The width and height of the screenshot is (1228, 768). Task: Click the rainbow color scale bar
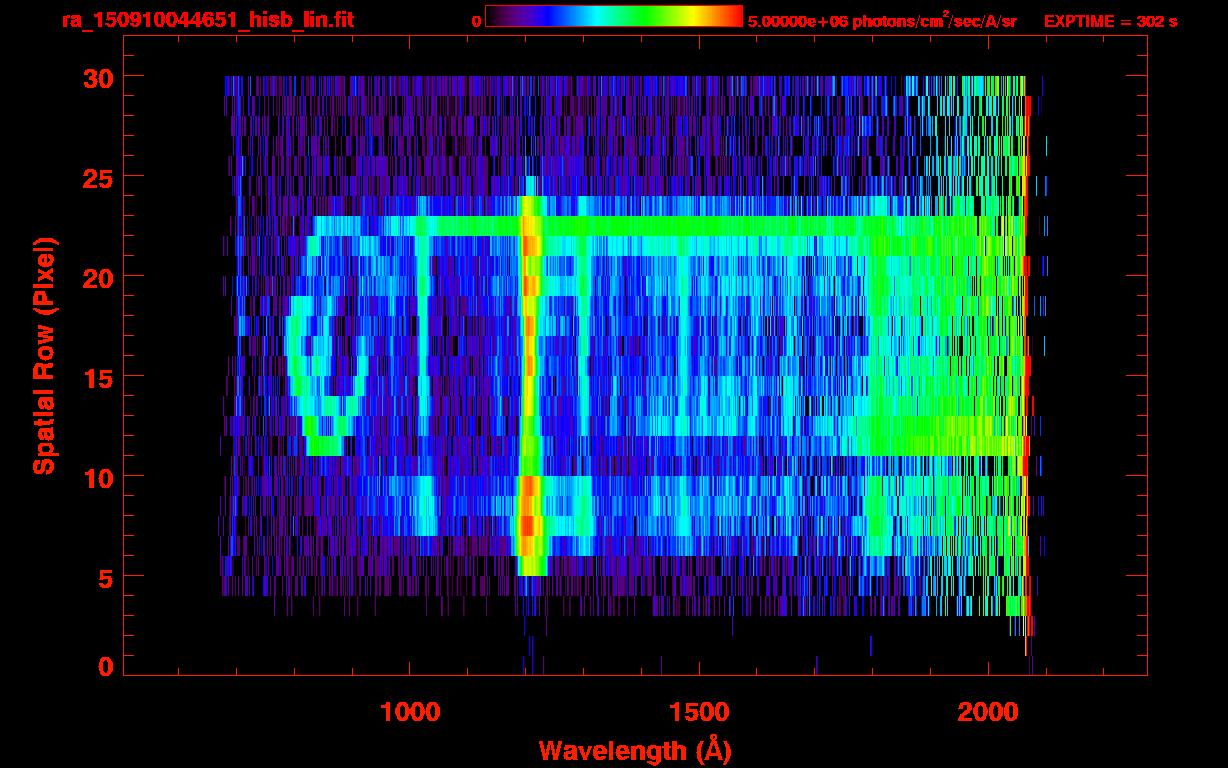pos(614,16)
